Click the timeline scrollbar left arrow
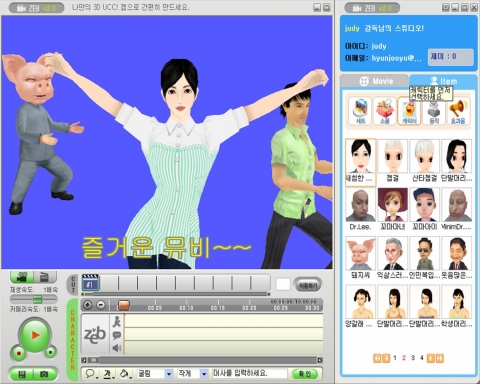Image resolution: width=480 pixels, height=384 pixels. (x=84, y=360)
